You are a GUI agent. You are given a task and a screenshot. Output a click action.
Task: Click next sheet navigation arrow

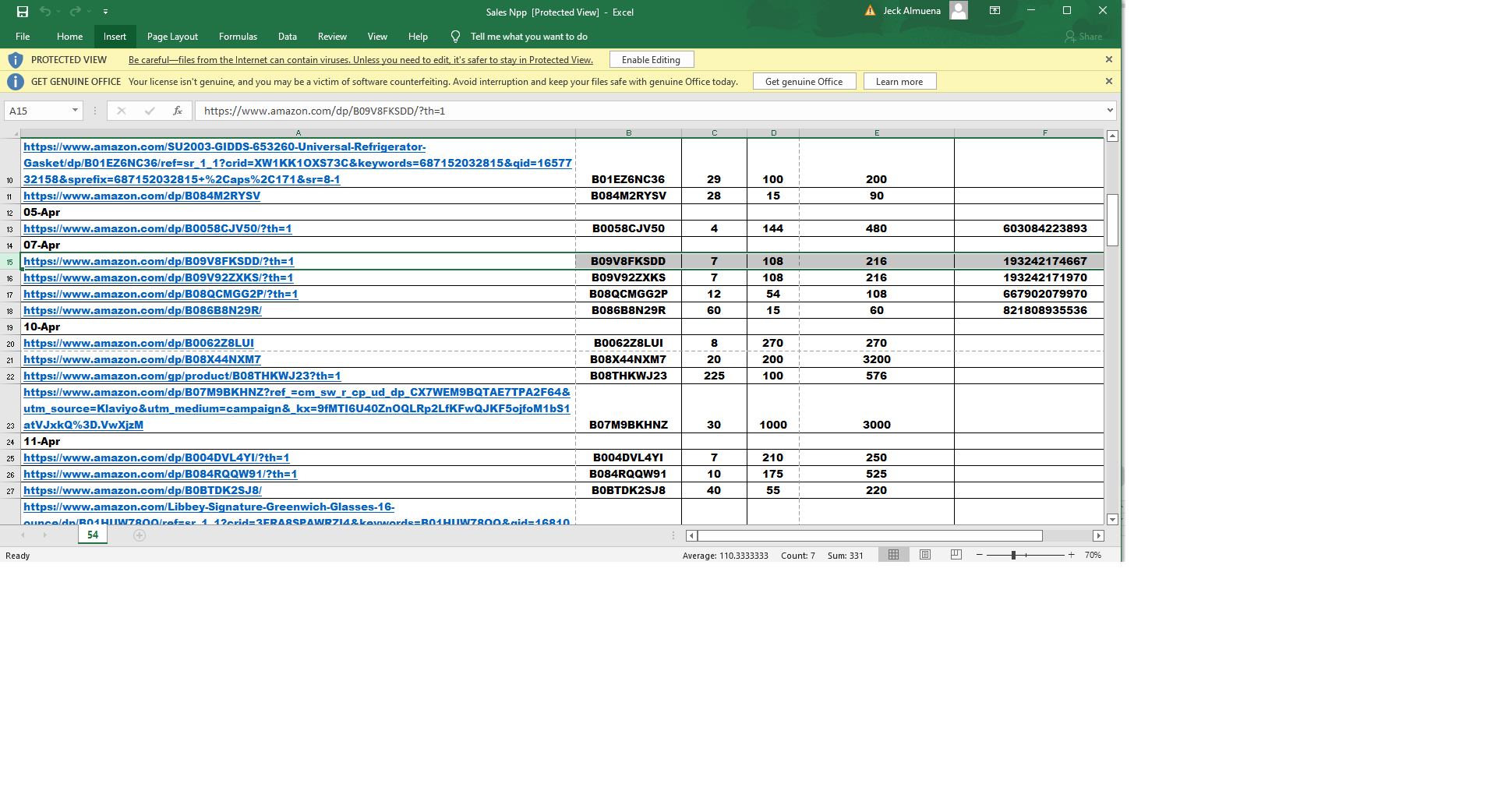[45, 535]
